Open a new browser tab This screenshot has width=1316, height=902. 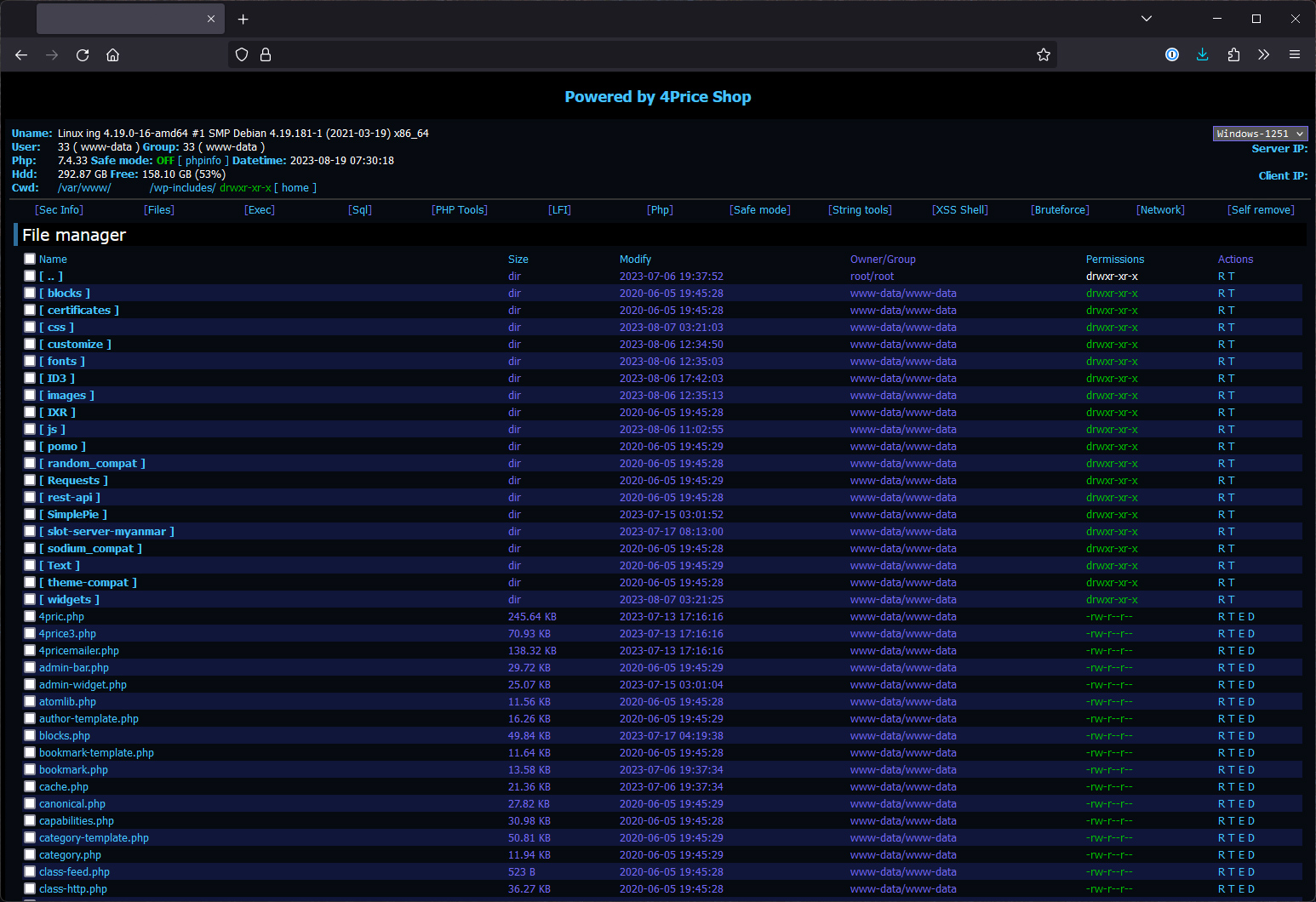243,19
